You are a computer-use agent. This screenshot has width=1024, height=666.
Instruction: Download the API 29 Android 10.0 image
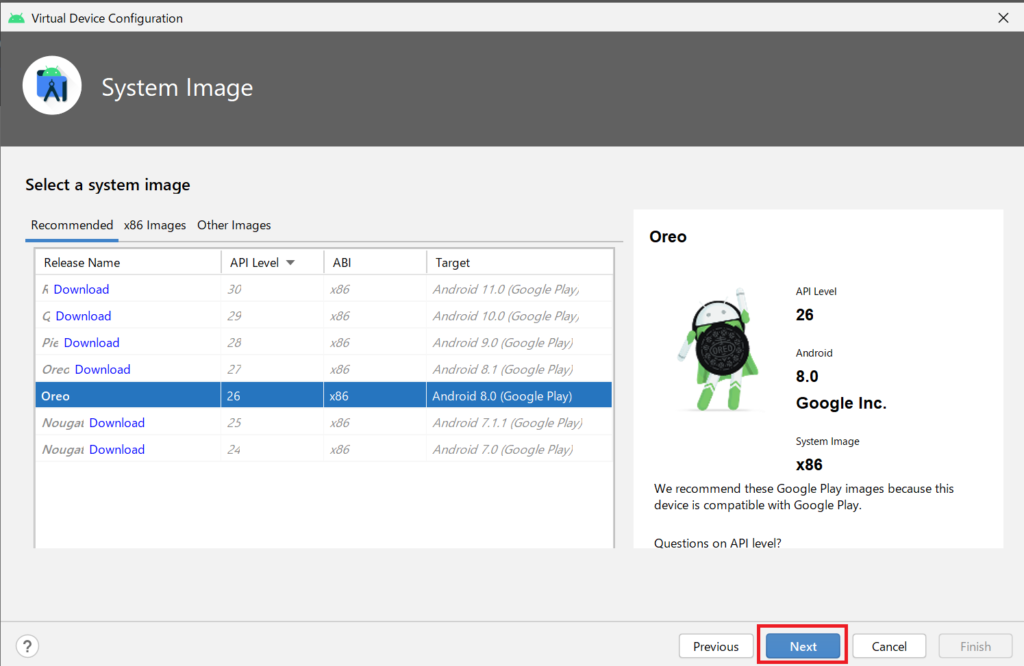point(83,316)
